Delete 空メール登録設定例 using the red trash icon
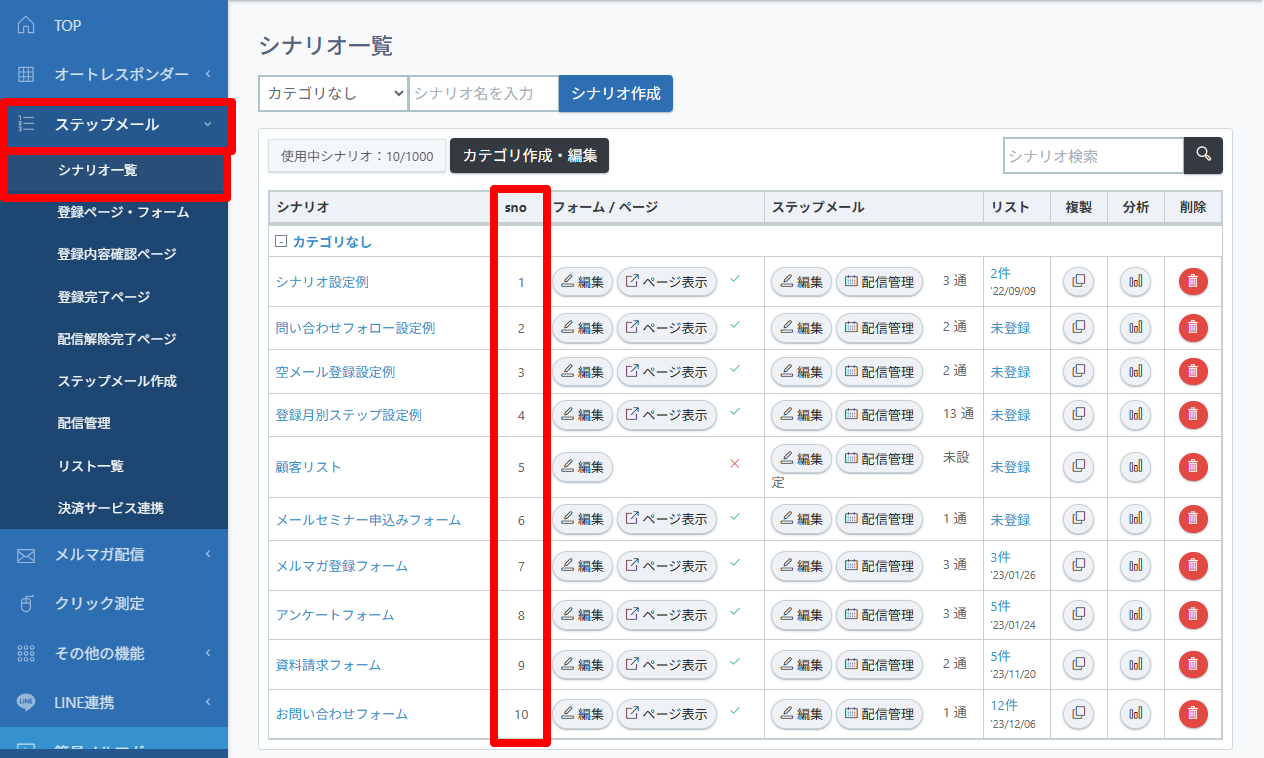 click(x=1192, y=371)
